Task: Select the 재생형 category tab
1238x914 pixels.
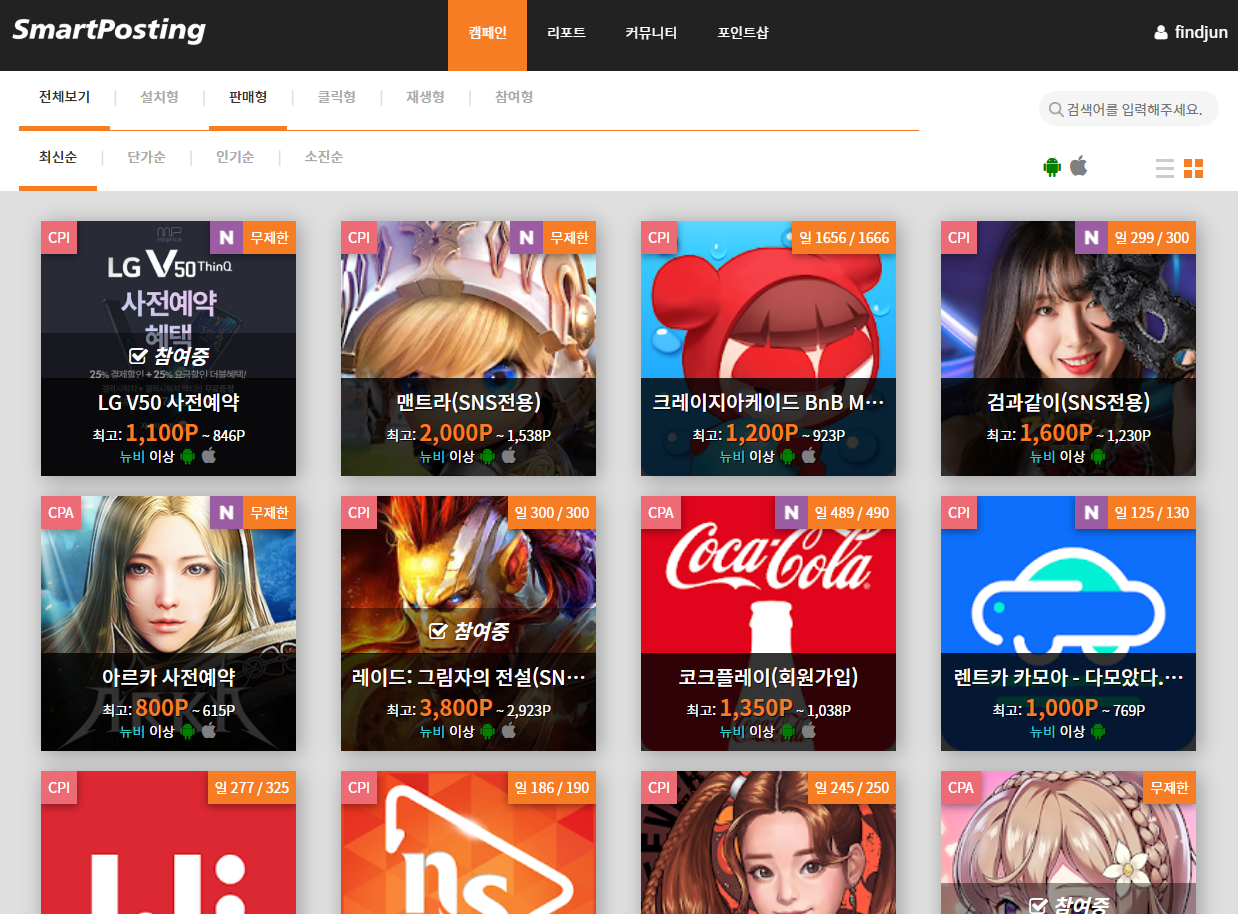Action: (x=425, y=97)
